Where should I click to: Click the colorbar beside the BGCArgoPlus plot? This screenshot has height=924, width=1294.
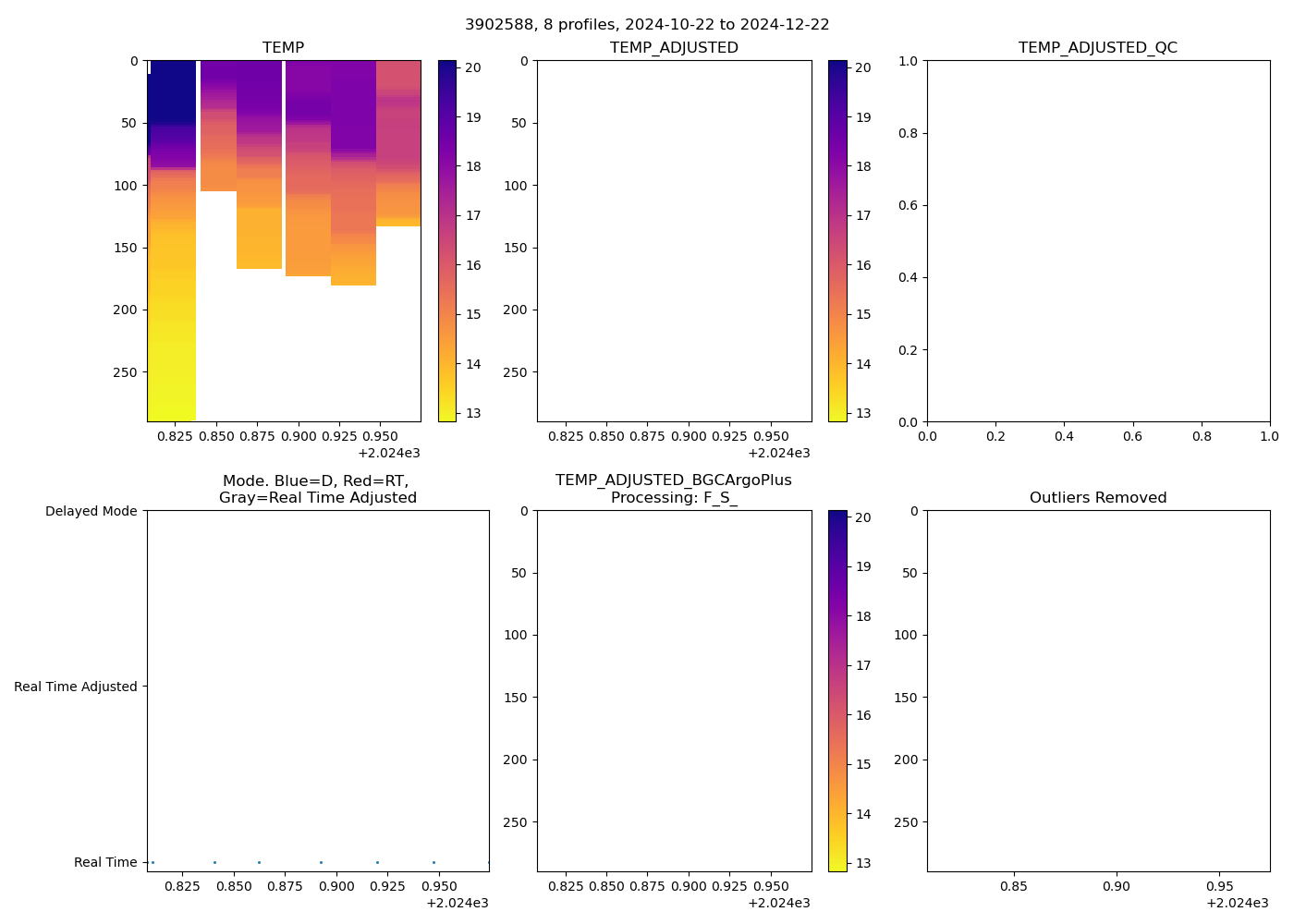click(836, 690)
